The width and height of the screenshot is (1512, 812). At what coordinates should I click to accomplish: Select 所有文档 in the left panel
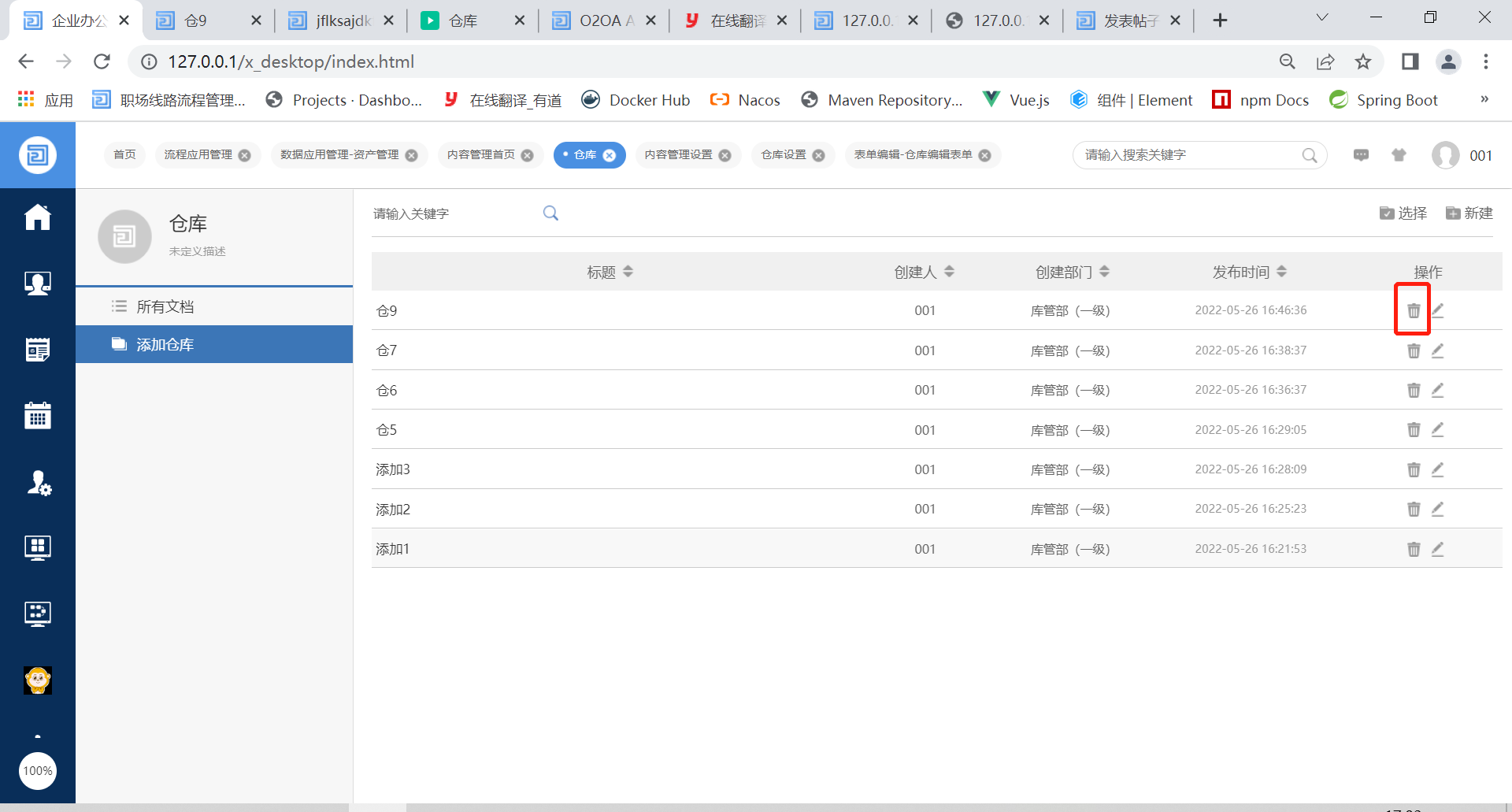[165, 306]
